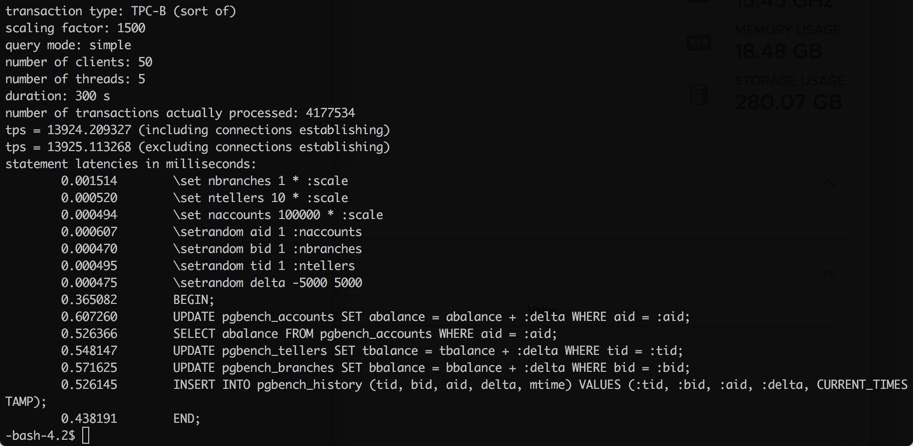913x446 pixels.
Task: Click the END; statement line
Action: coord(186,419)
